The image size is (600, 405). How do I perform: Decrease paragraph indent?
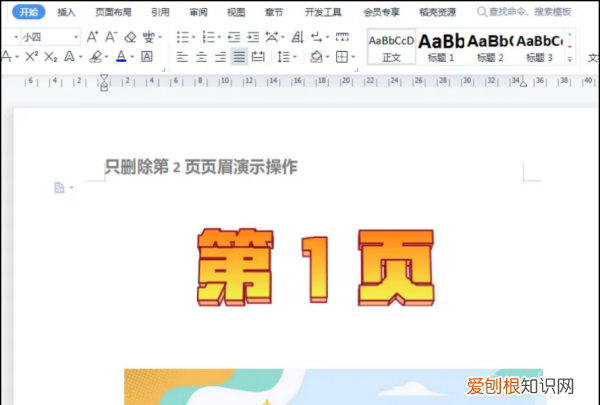click(234, 37)
